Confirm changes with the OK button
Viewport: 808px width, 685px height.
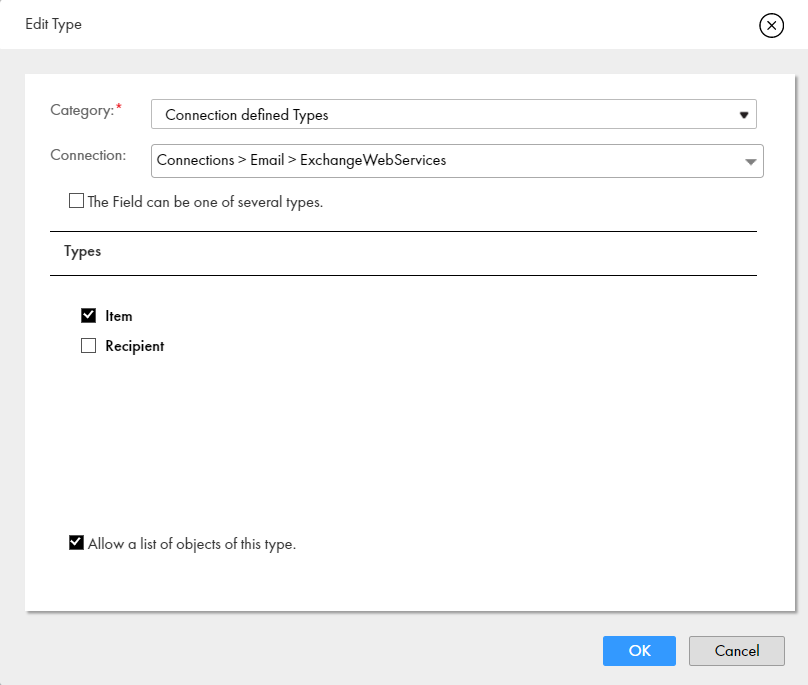point(639,650)
